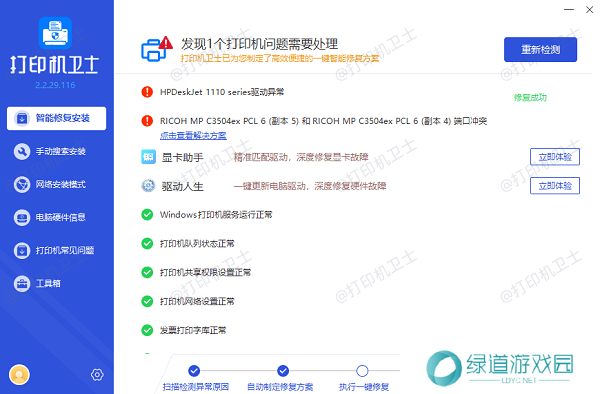Click red alert icon for RICOH port conflict
This screenshot has height=394, width=600.
pos(147,121)
